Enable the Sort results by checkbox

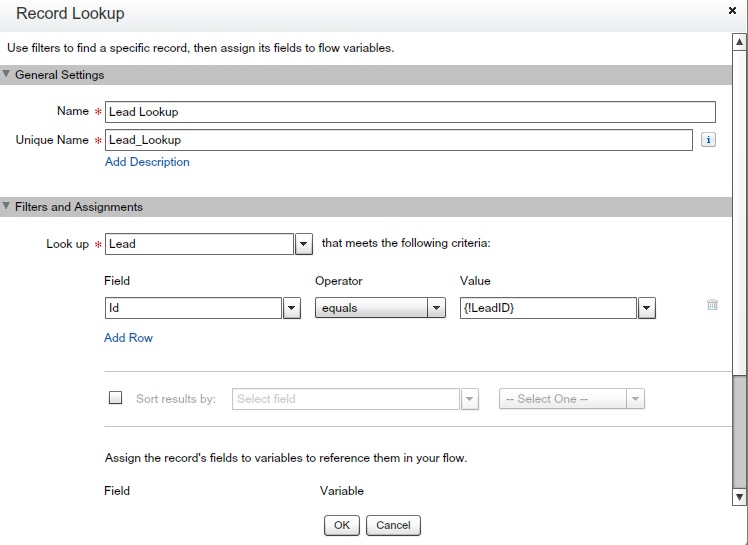(x=115, y=398)
